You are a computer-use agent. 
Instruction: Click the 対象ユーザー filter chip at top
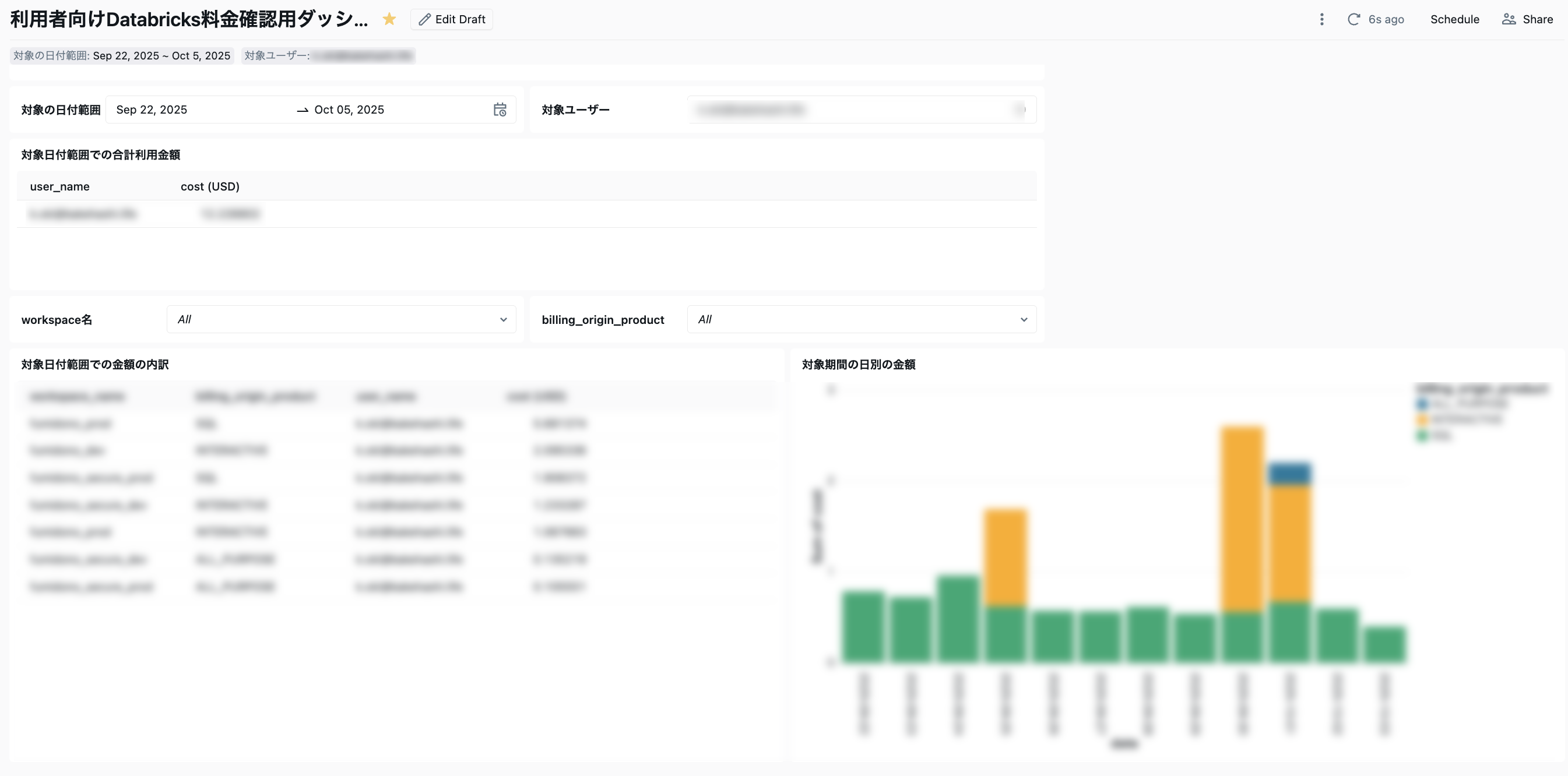click(328, 56)
